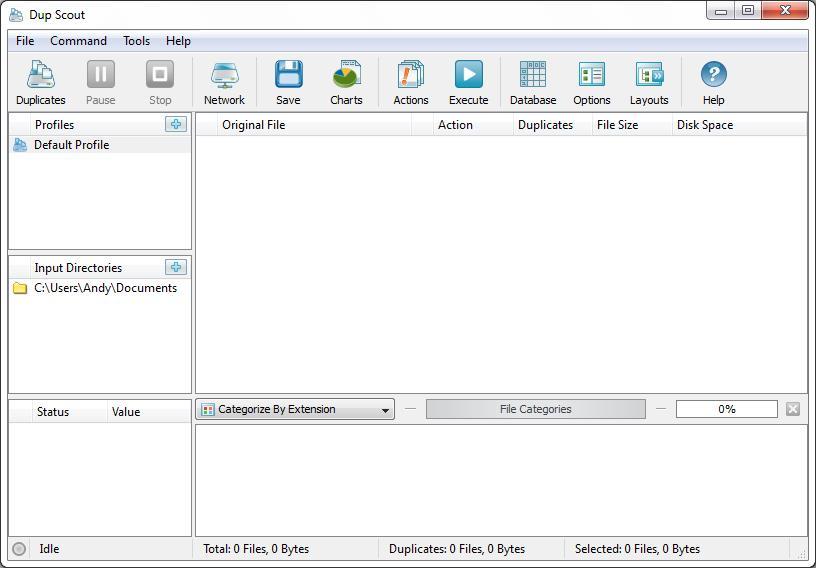Click the X button next to 0%
The height and width of the screenshot is (568, 816).
[x=793, y=409]
